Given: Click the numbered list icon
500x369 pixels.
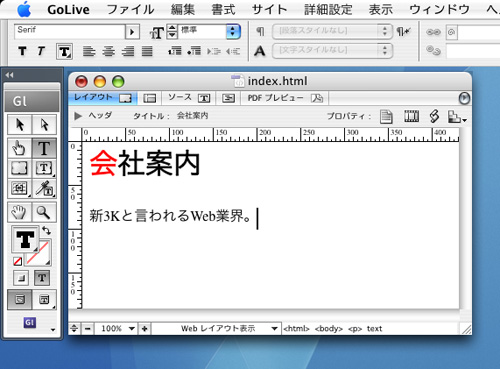Looking at the screenshot, I should (175, 51).
